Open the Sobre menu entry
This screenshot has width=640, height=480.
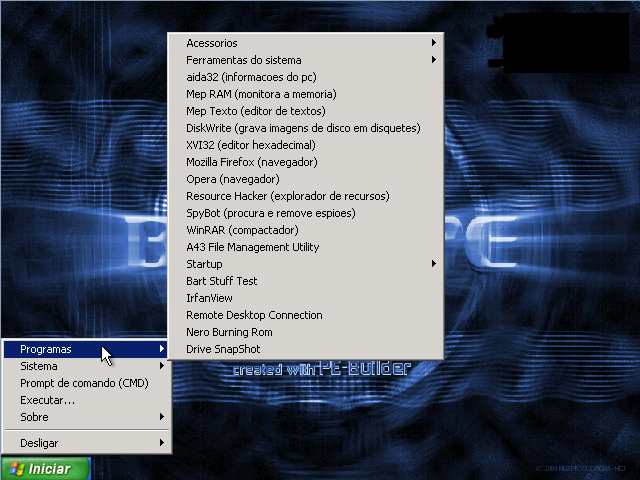click(87, 417)
